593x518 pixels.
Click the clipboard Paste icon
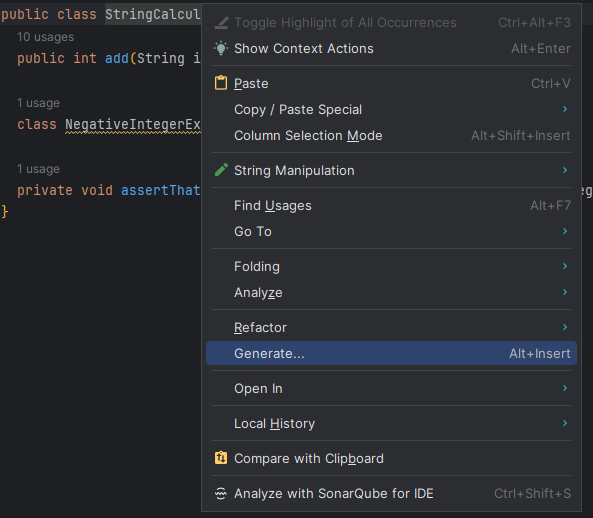(x=221, y=83)
